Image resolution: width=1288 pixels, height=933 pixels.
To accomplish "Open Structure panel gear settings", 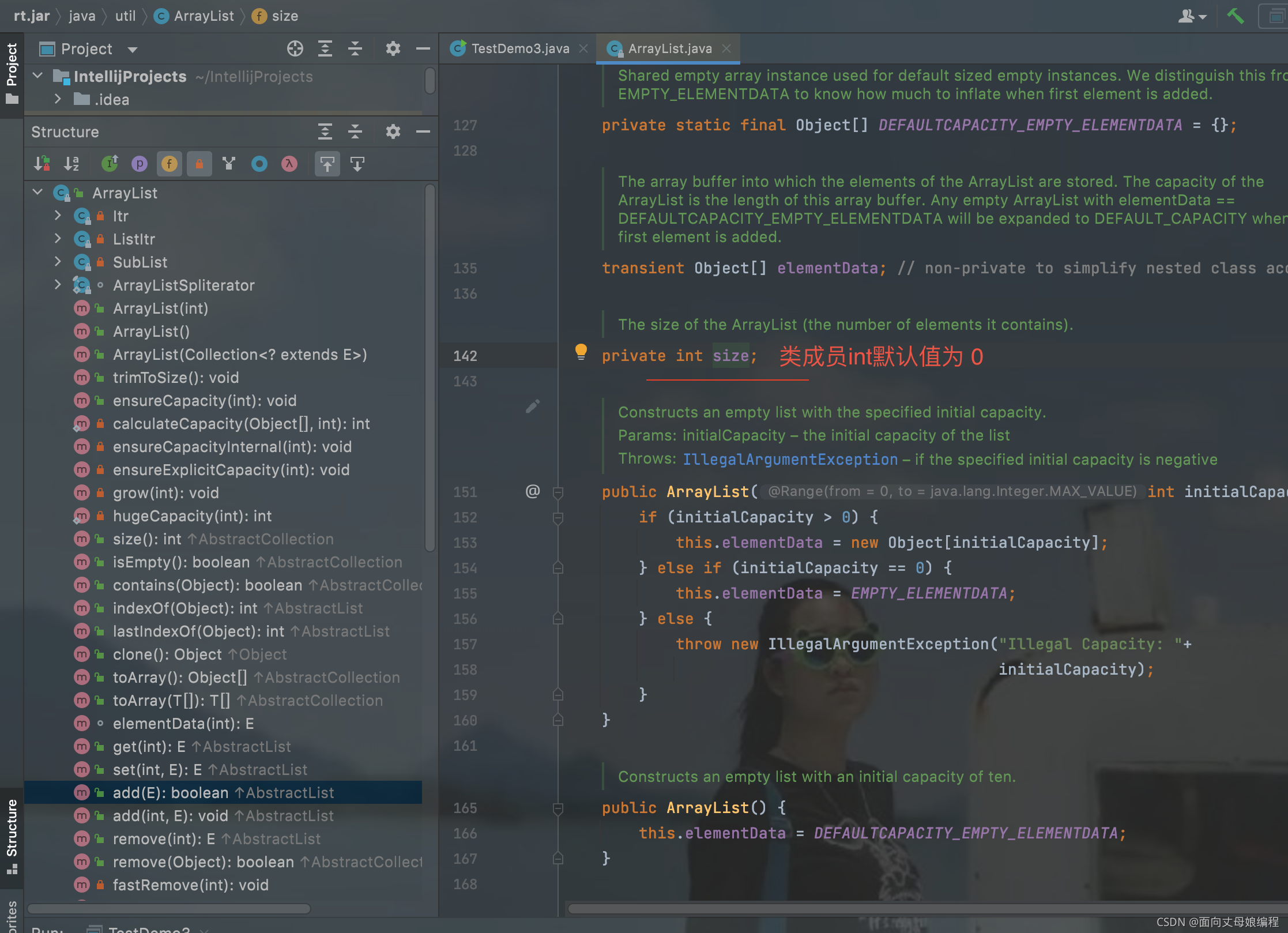I will click(393, 132).
